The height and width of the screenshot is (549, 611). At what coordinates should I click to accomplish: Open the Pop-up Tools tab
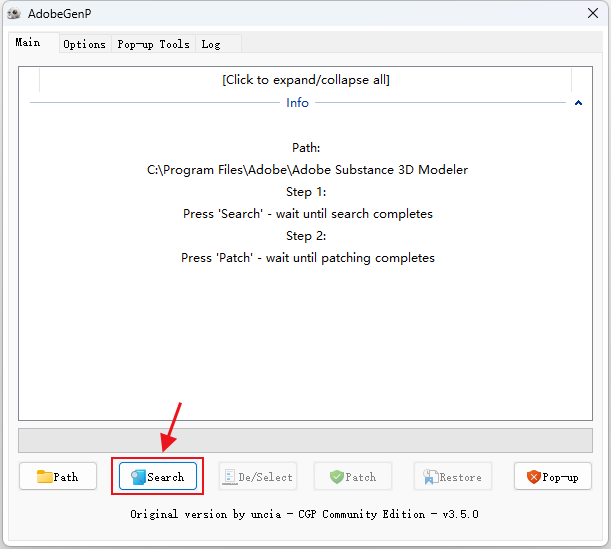(x=154, y=44)
